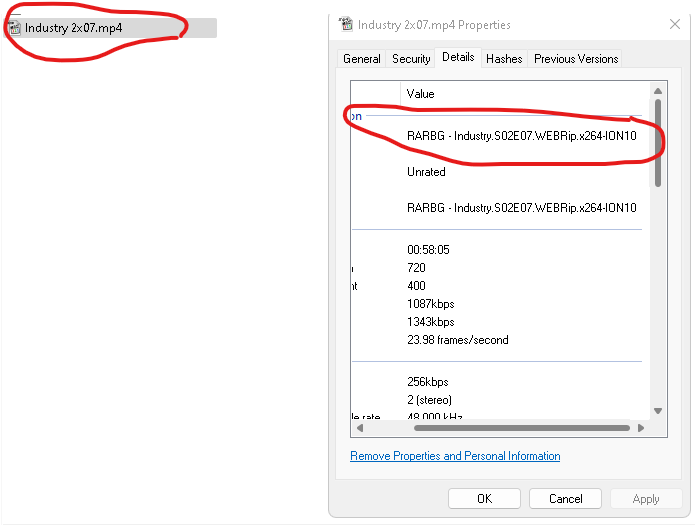Click the horizontal scrollbar right arrow
The width and height of the screenshot is (695, 525).
(641, 428)
